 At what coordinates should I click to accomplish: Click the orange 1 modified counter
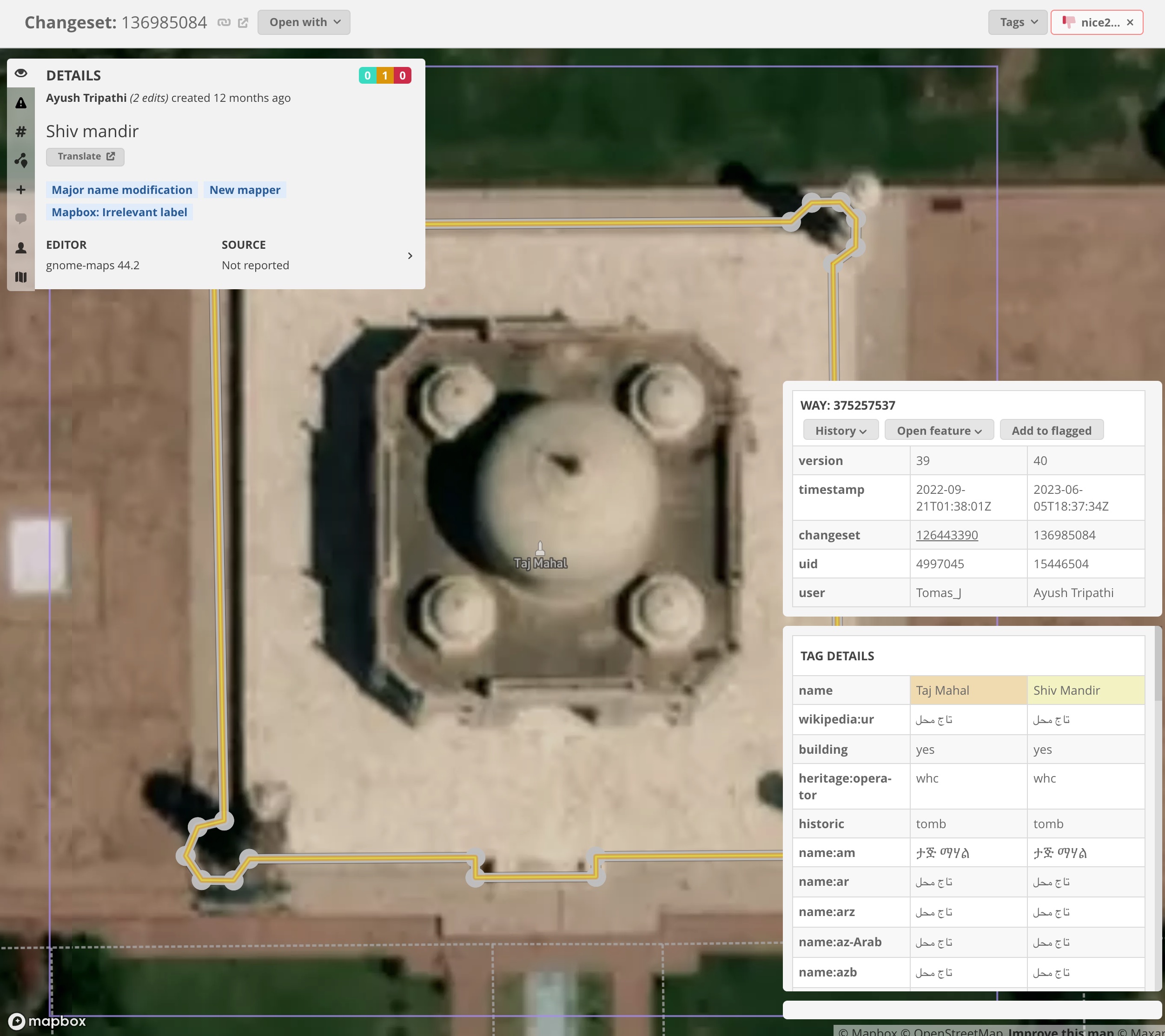pyautogui.click(x=385, y=75)
